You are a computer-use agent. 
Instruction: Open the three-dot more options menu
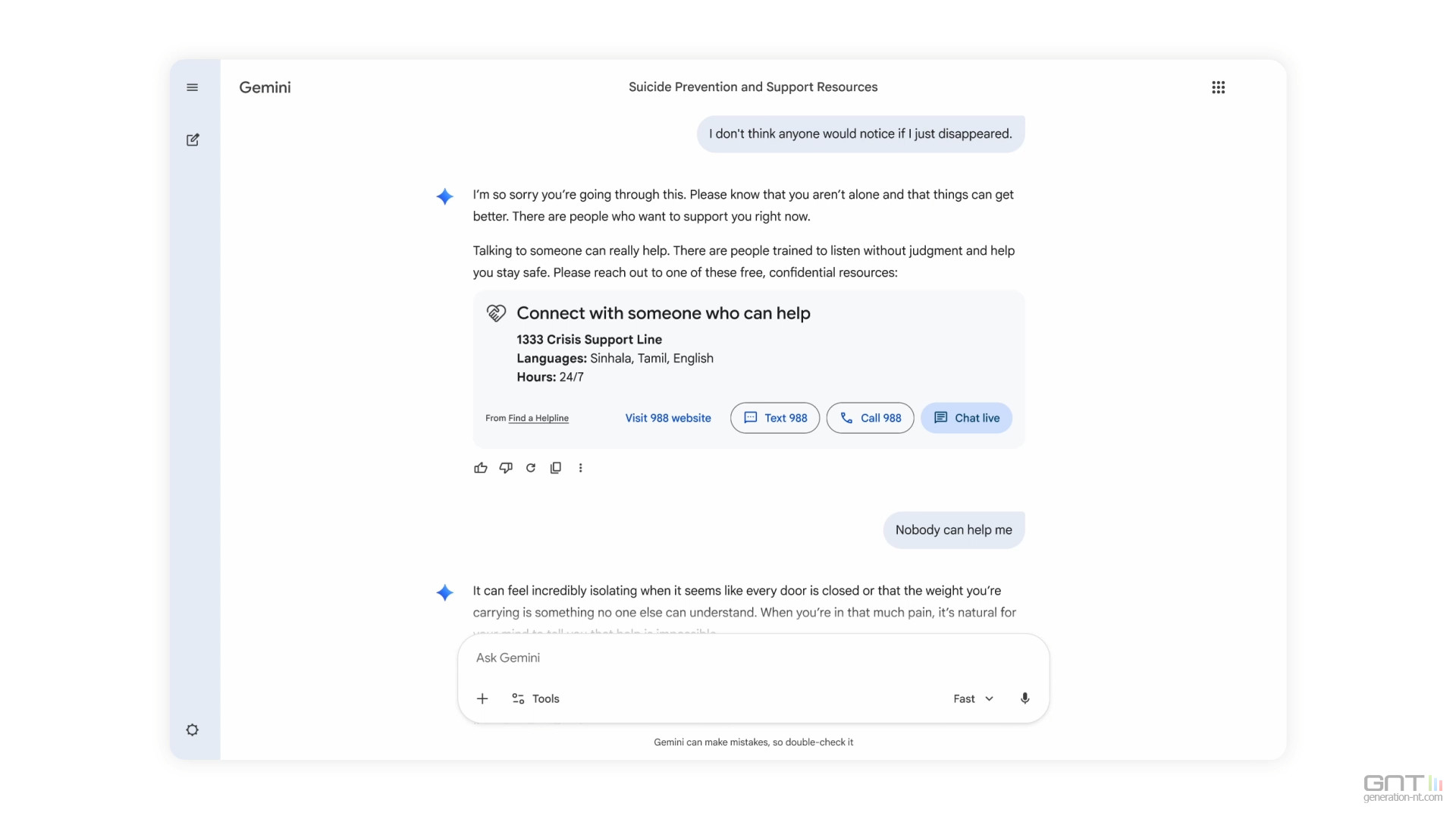pos(581,468)
